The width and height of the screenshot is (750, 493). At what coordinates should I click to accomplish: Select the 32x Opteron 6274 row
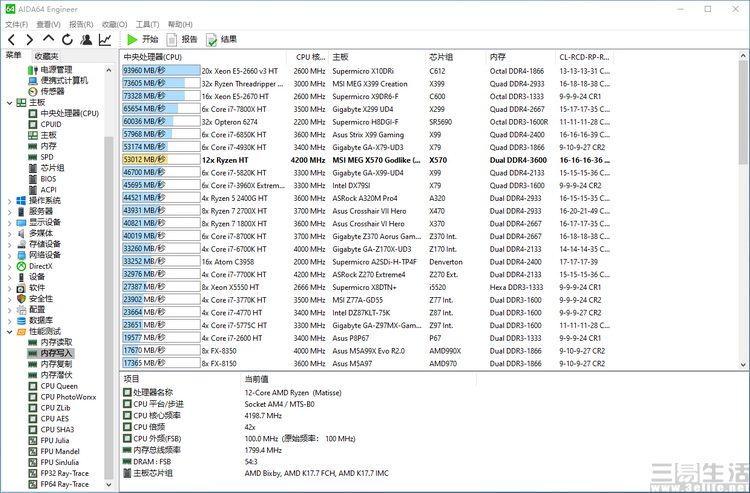click(366, 122)
